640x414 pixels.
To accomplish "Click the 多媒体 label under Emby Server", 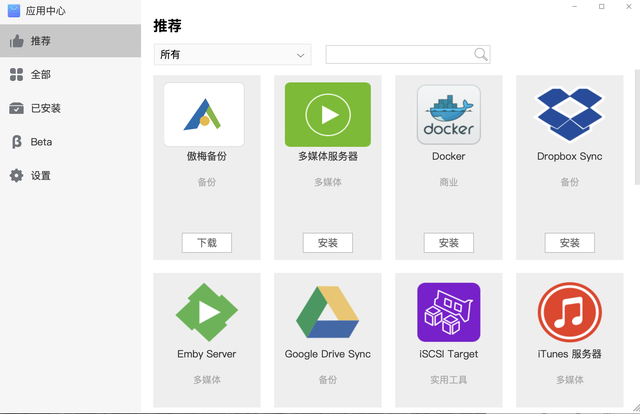I will [207, 380].
